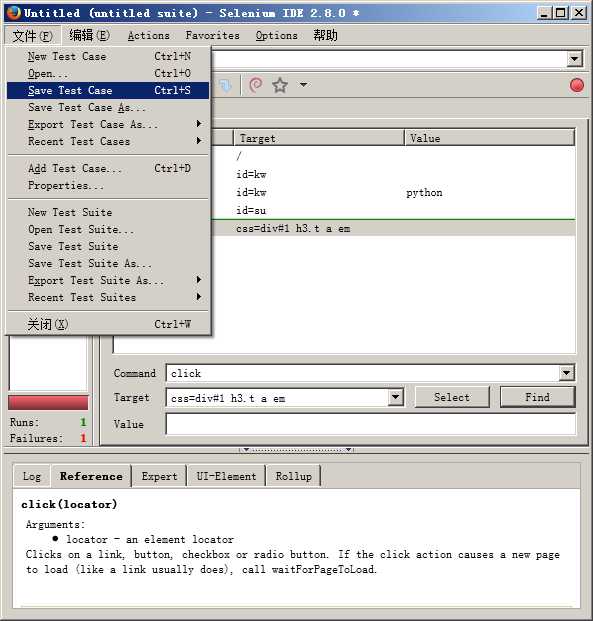Image resolution: width=593 pixels, height=621 pixels.
Task: Open dropdown arrow beside the star icon
Action: [303, 84]
